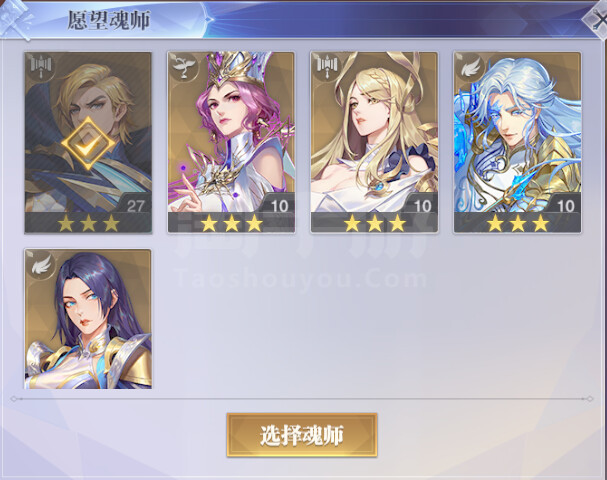Screen dimensions: 607x480
Task: Click the level 27 badge on blond hero
Action: [x=135, y=206]
